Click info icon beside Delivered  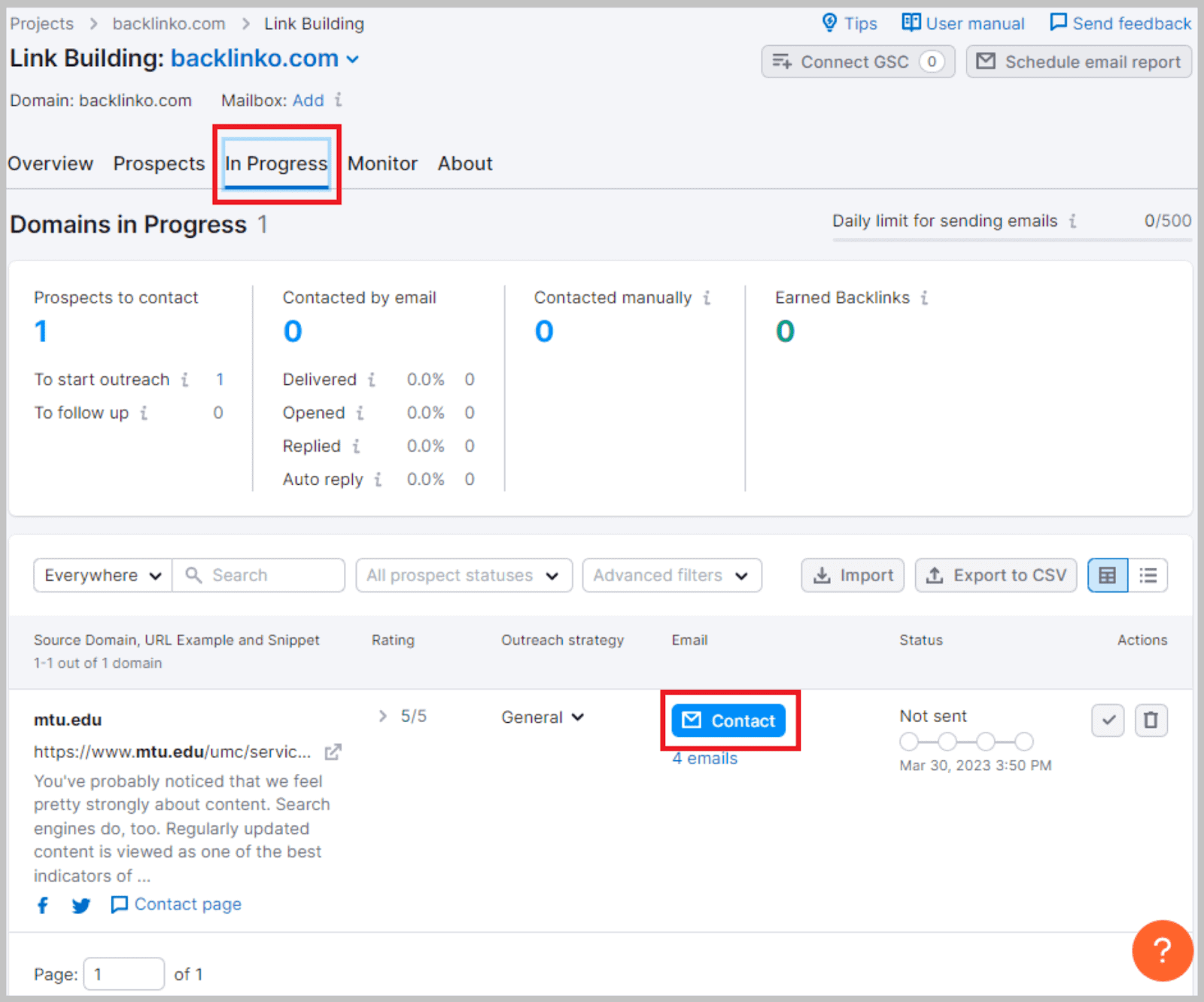tap(371, 379)
